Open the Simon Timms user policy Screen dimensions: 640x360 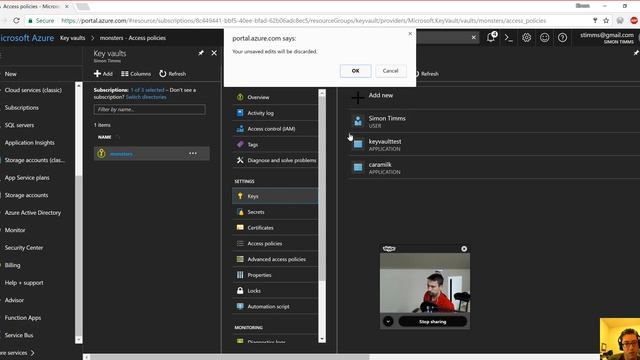coord(494,121)
